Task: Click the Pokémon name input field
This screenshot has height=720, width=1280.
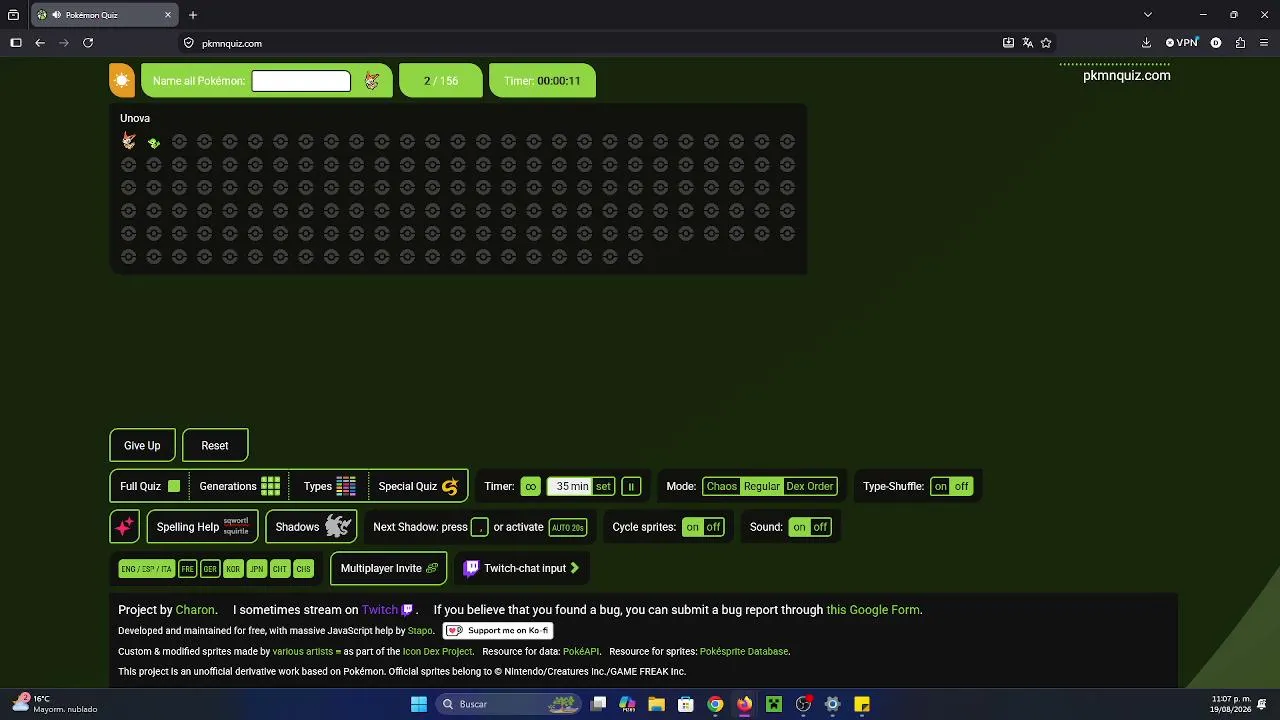Action: (301, 81)
